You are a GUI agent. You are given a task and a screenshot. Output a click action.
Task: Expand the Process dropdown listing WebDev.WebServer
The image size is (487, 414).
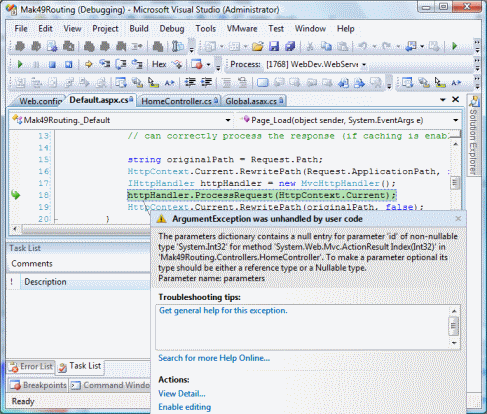click(x=364, y=64)
